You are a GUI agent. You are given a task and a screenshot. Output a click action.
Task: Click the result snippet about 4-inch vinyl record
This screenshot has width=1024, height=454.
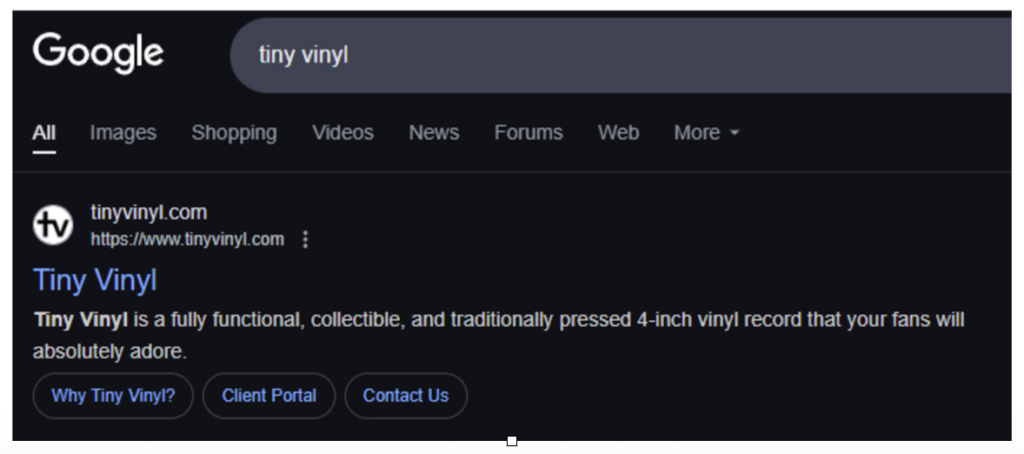499,336
